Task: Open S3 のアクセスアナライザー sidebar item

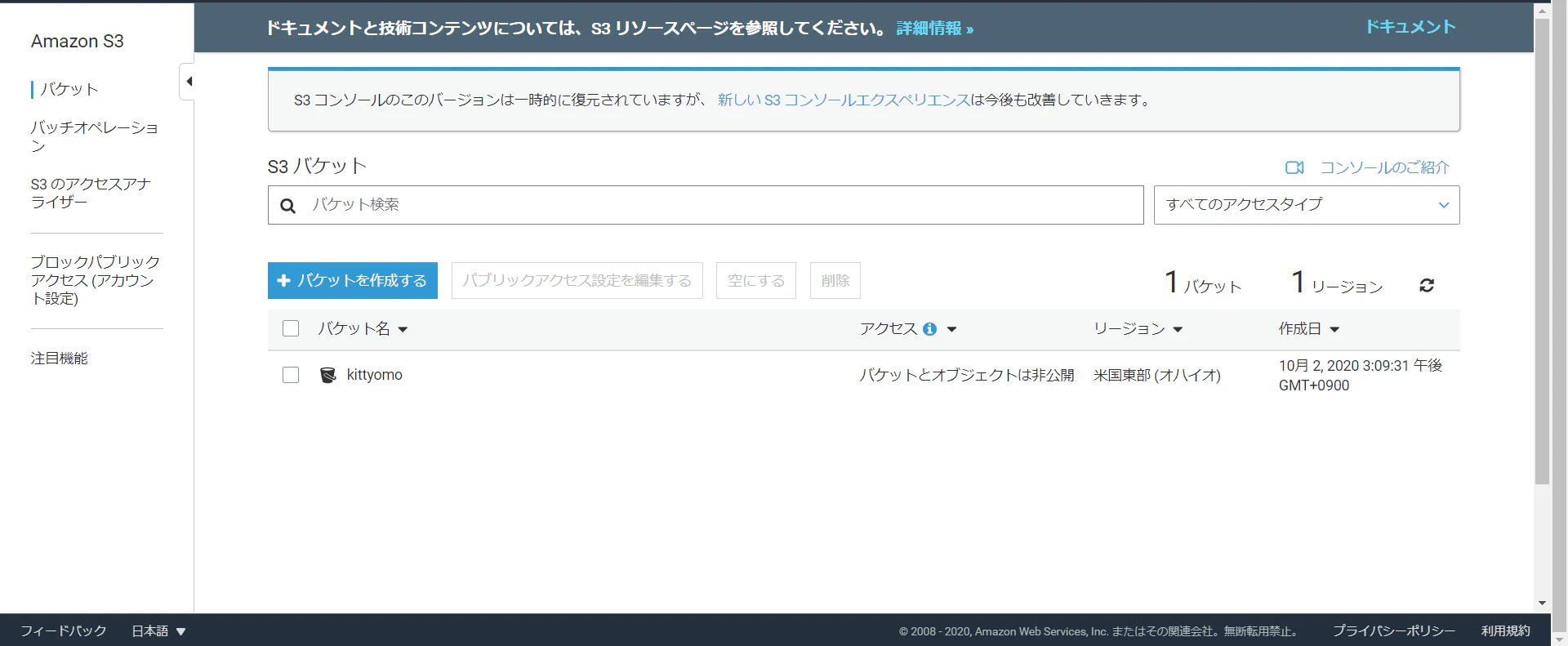Action: (x=91, y=193)
